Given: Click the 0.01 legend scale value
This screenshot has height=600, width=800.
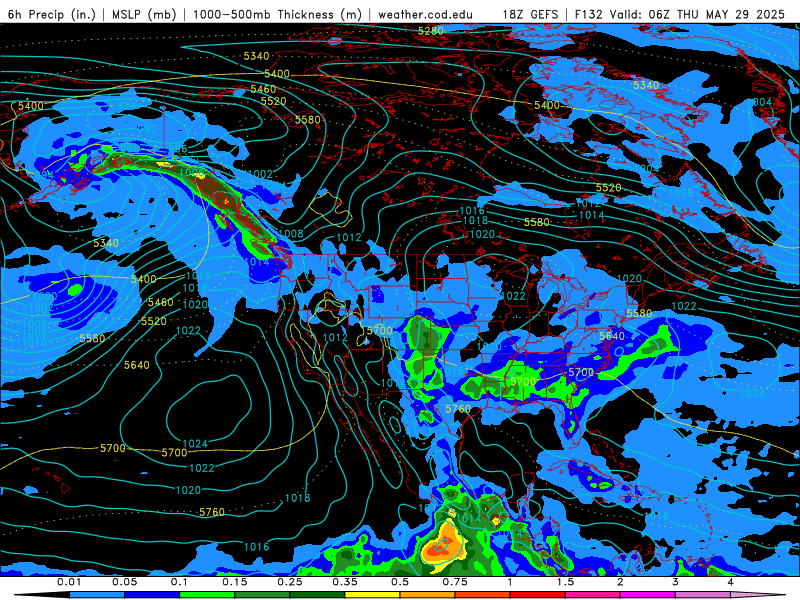Looking at the screenshot, I should coord(69,582).
